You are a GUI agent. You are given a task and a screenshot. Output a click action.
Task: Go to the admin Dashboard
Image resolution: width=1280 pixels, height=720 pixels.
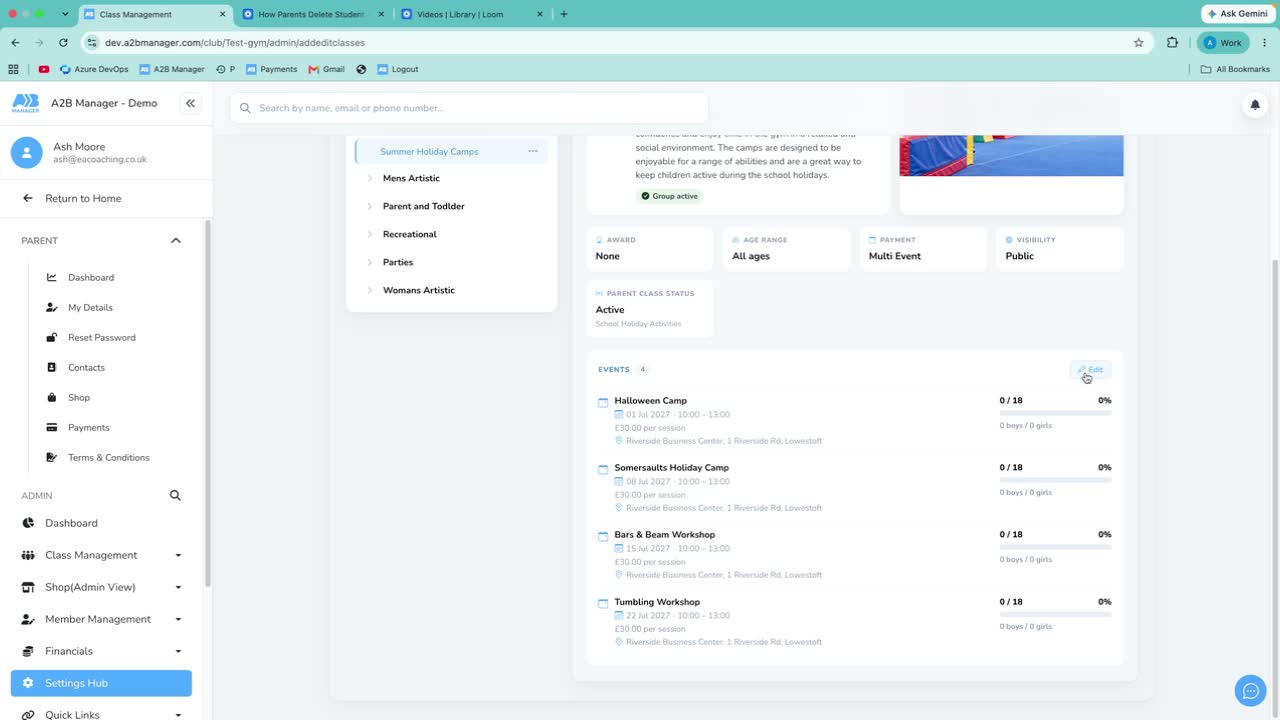tap(71, 523)
